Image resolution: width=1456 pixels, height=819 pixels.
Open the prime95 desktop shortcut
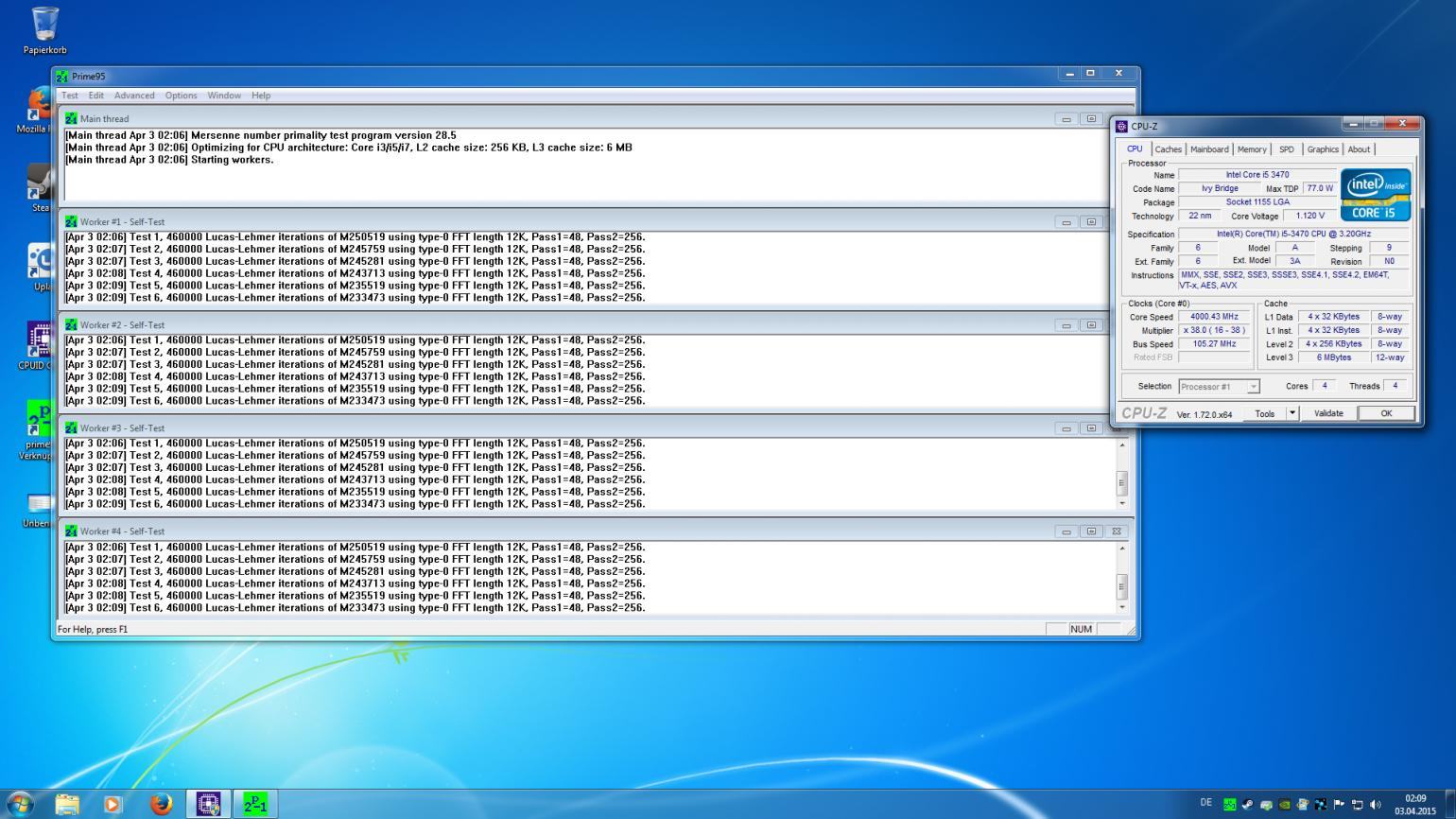[x=38, y=430]
